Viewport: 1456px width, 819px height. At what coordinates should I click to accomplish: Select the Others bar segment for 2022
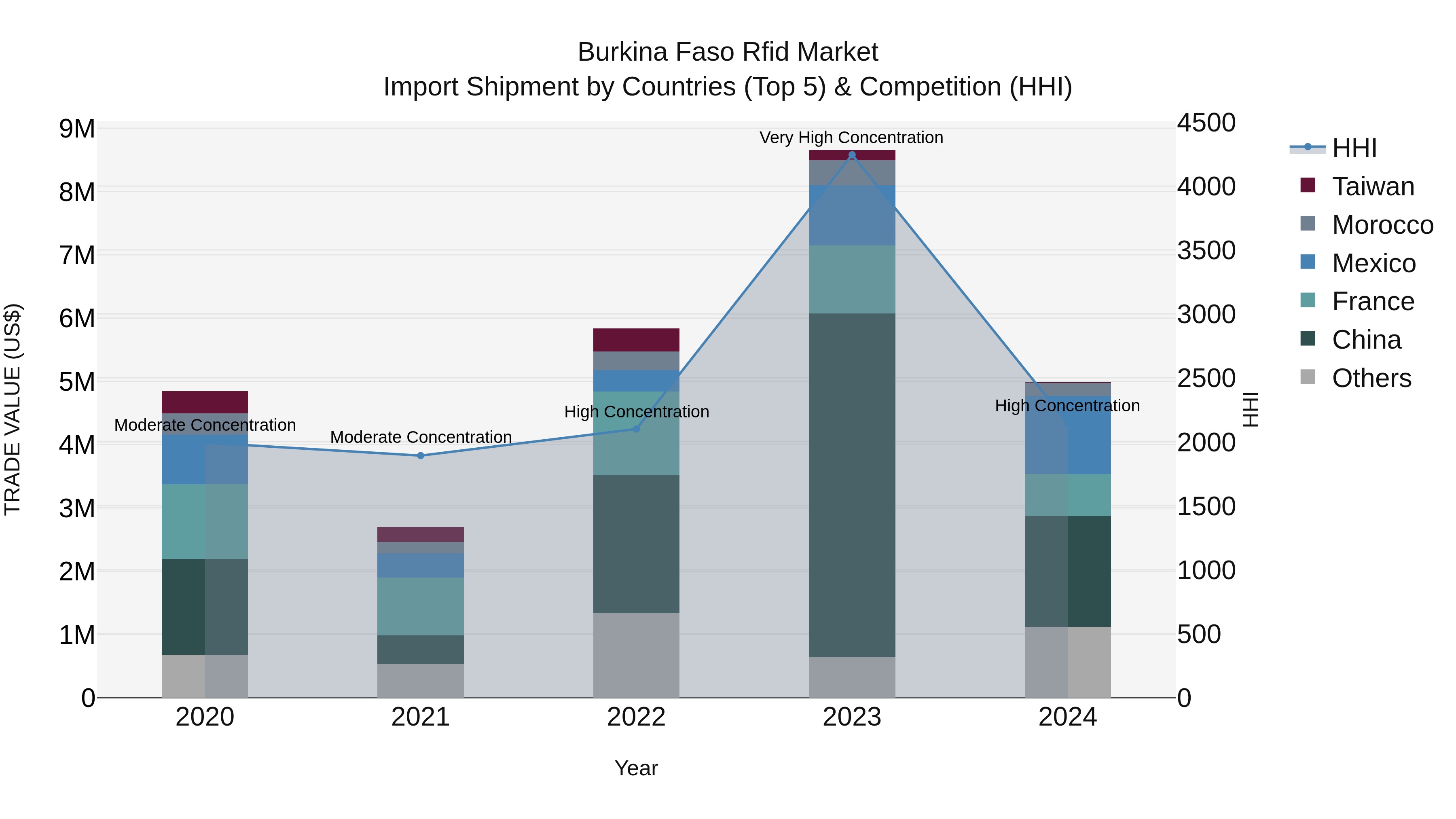pyautogui.click(x=636, y=656)
